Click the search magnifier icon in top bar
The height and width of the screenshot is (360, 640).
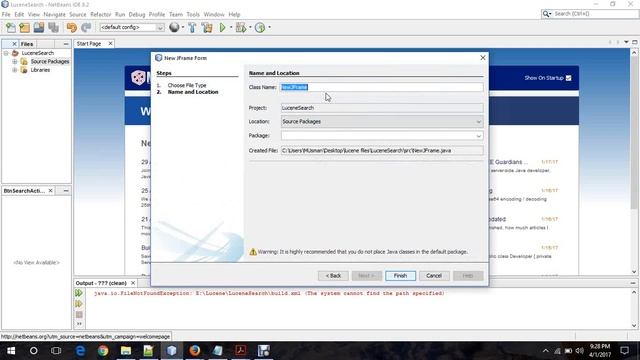(x=546, y=14)
